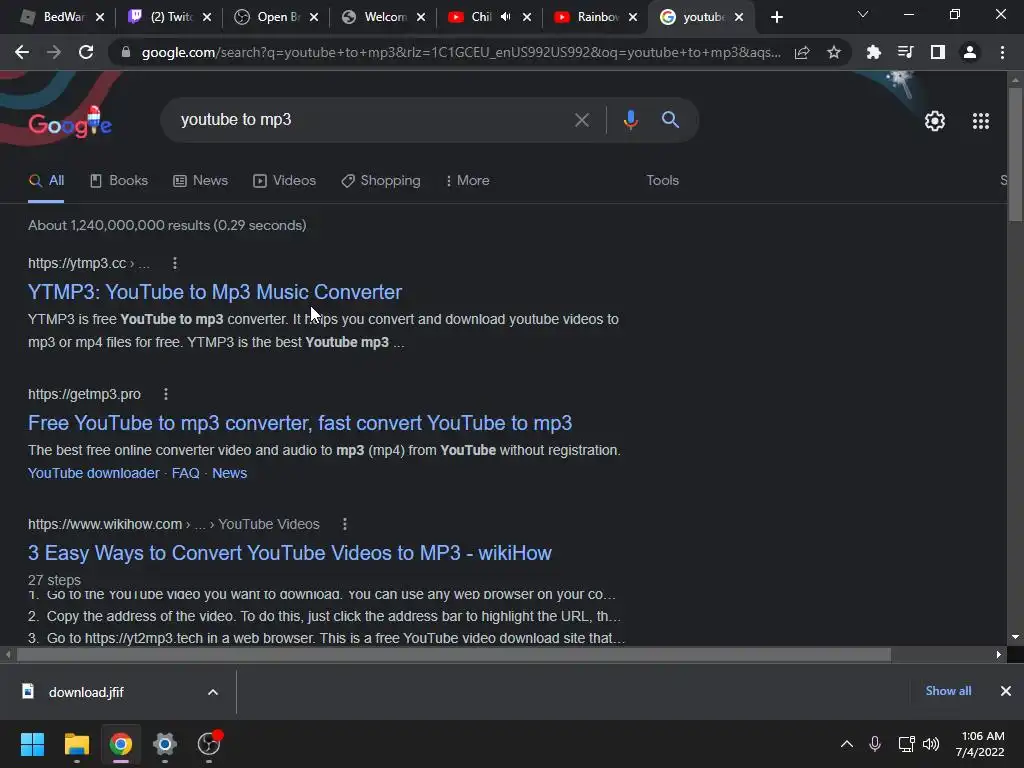
Task: Reload the Google search page
Action: click(86, 52)
